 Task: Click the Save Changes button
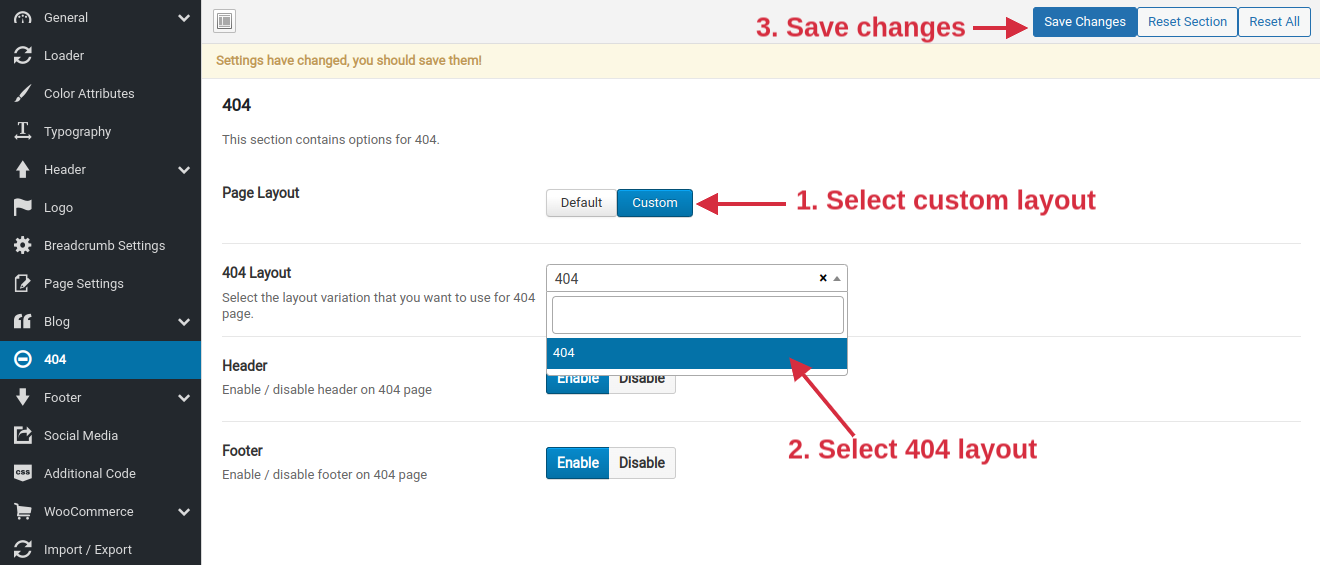(x=1085, y=22)
